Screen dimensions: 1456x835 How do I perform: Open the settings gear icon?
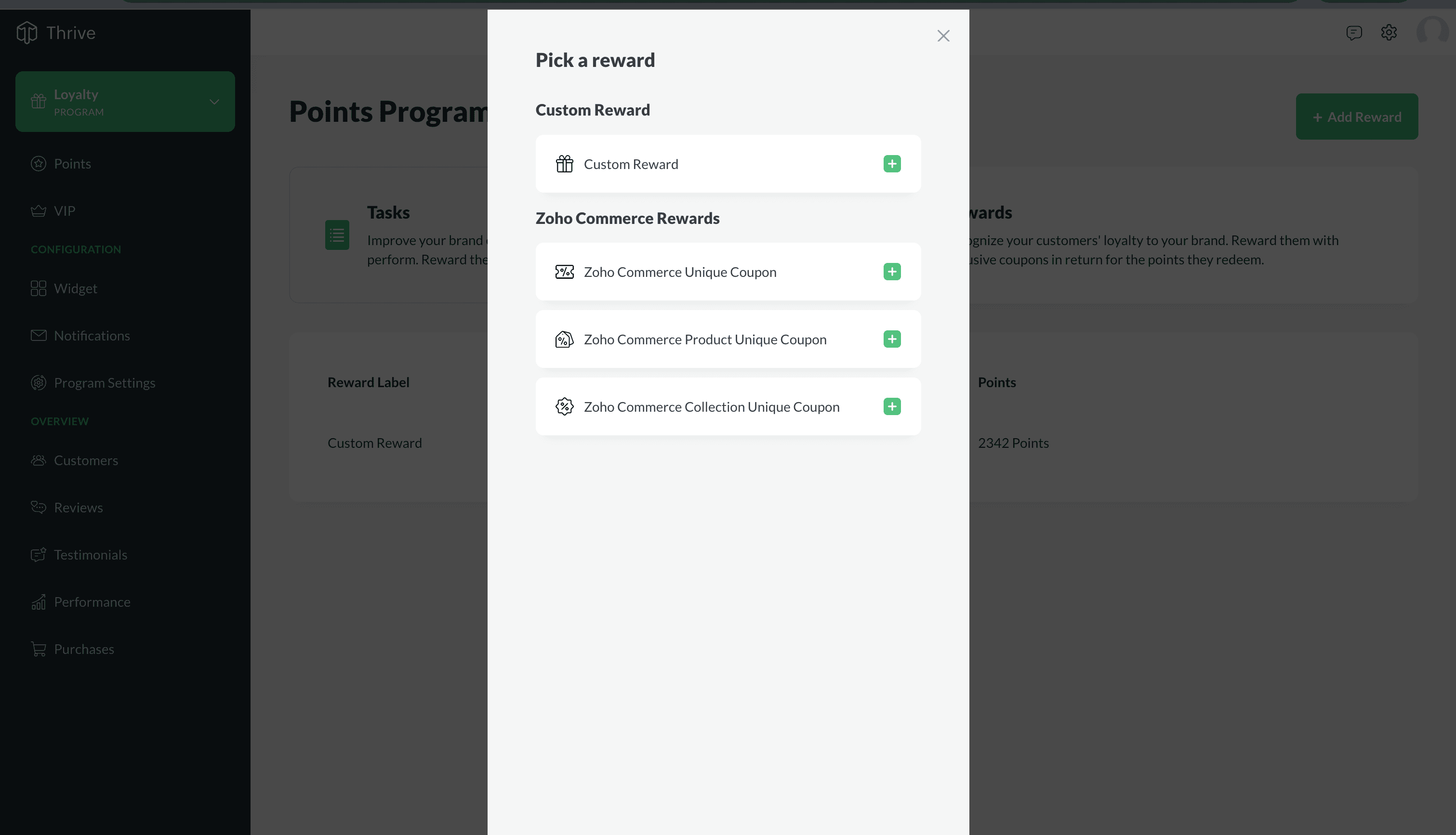[1388, 33]
